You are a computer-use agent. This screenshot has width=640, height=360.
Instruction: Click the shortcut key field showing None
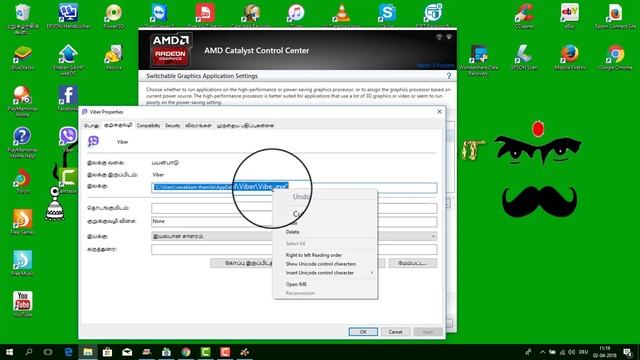coord(294,222)
